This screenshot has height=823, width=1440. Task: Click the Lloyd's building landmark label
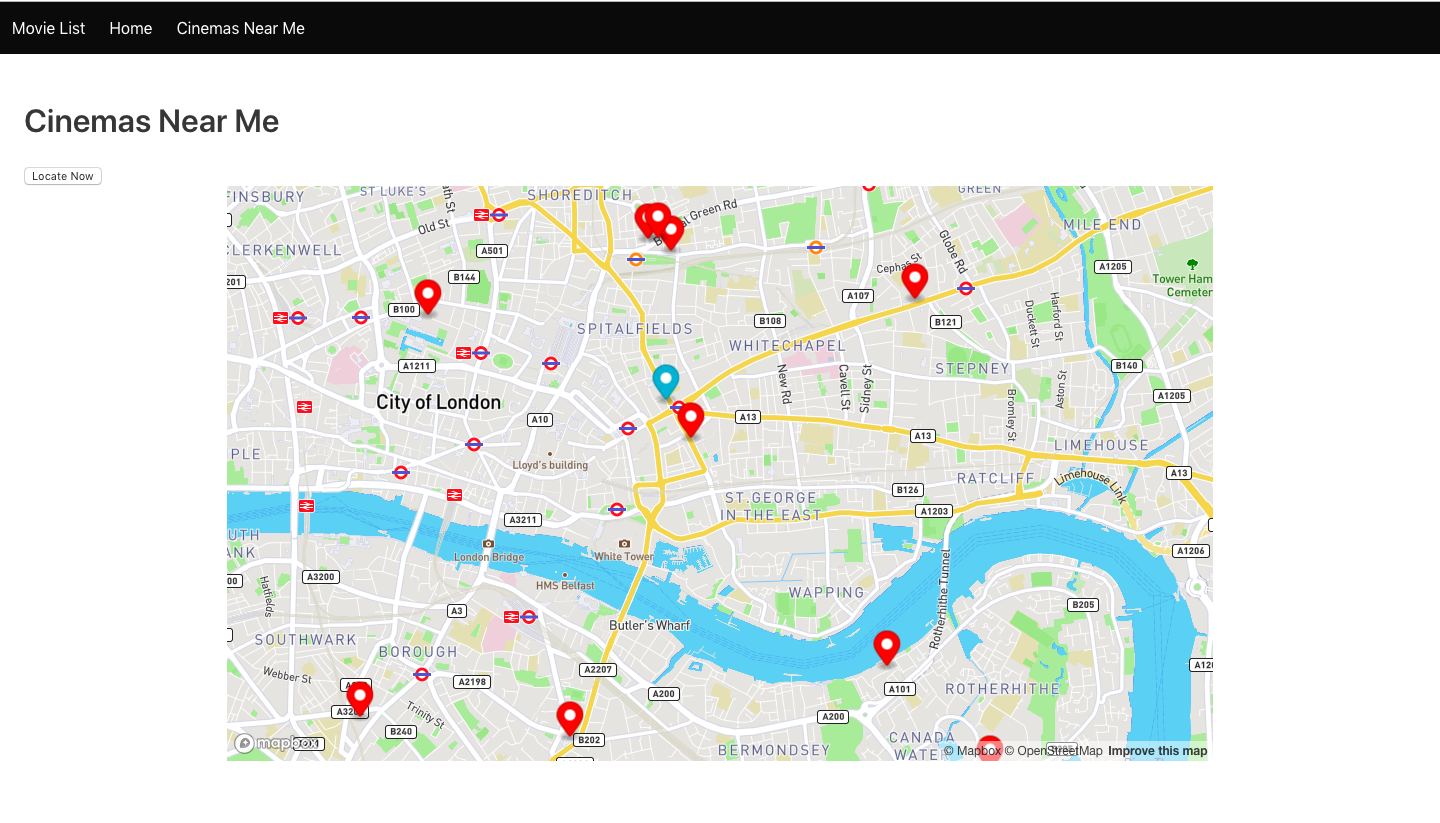(550, 465)
